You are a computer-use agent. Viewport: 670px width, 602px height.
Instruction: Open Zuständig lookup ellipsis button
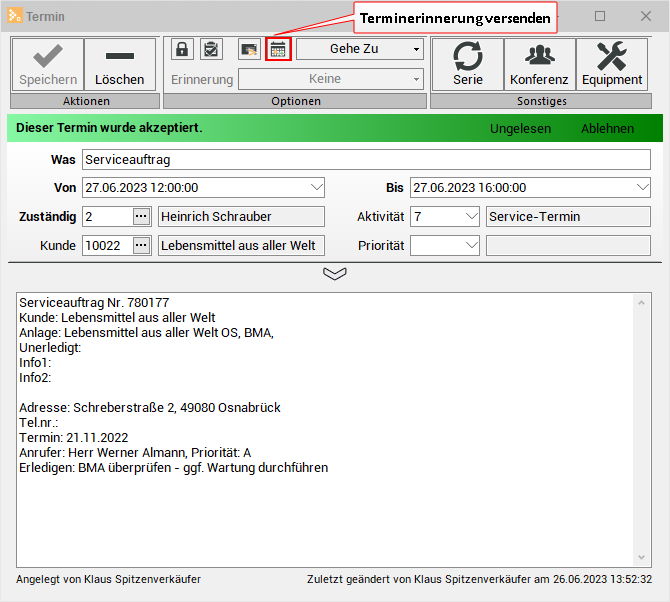click(x=141, y=217)
